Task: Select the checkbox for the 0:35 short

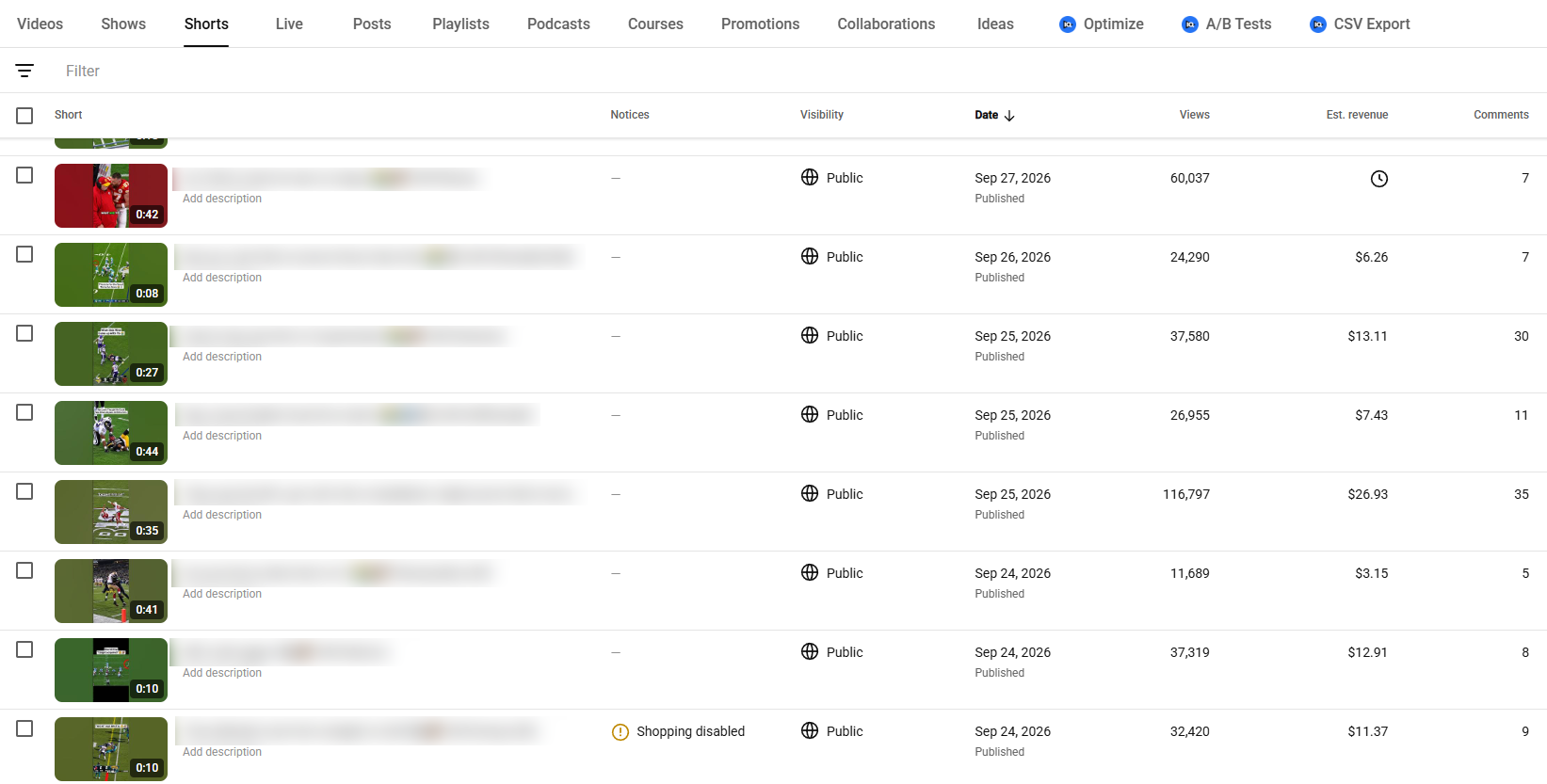Action: (24, 491)
